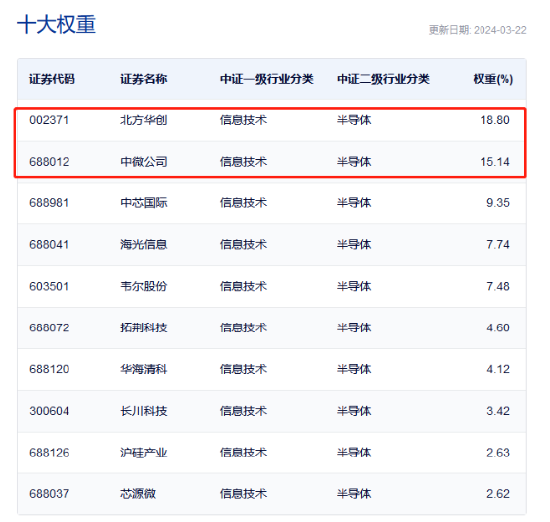This screenshot has width=550, height=522.
Task: Click weight value 7.48
Action: [498, 286]
